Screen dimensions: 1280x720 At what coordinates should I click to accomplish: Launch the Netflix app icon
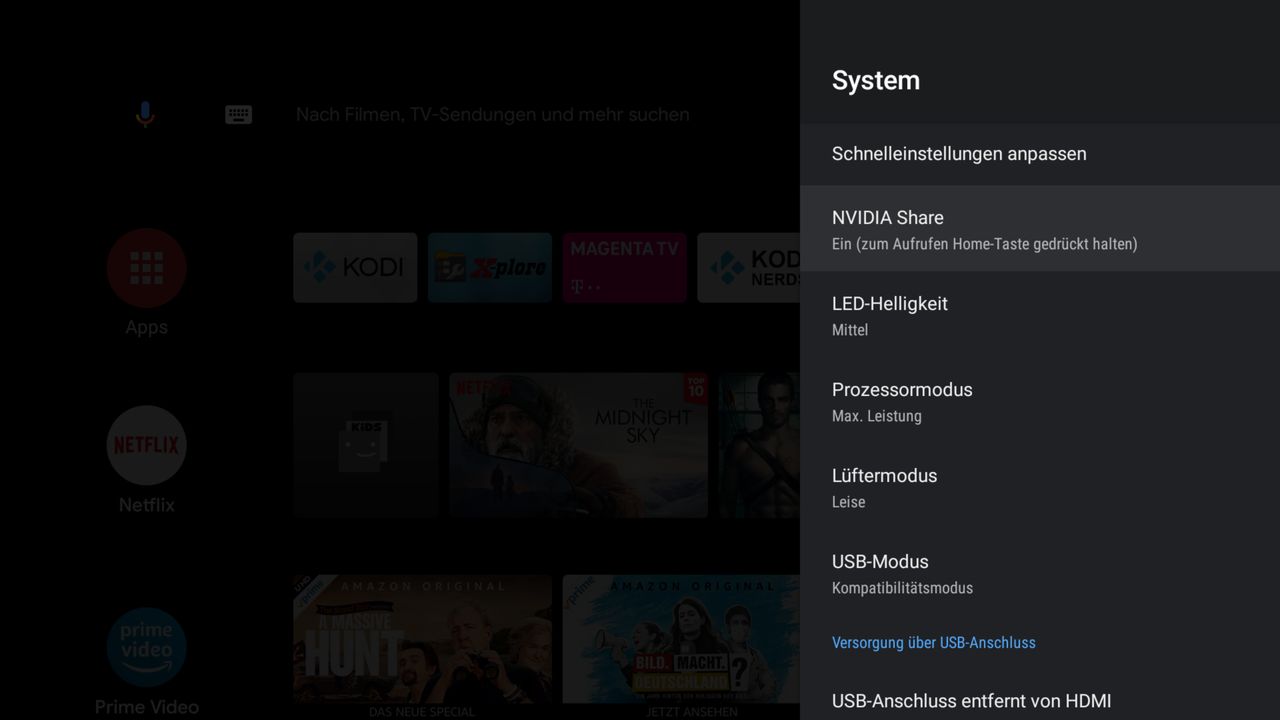[146, 445]
